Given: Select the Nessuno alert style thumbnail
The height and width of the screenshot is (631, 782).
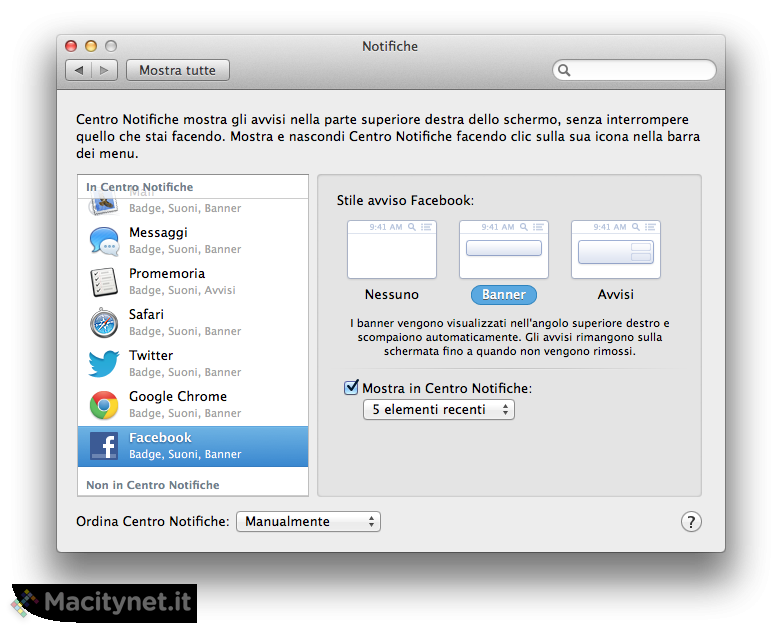Looking at the screenshot, I should 392,249.
